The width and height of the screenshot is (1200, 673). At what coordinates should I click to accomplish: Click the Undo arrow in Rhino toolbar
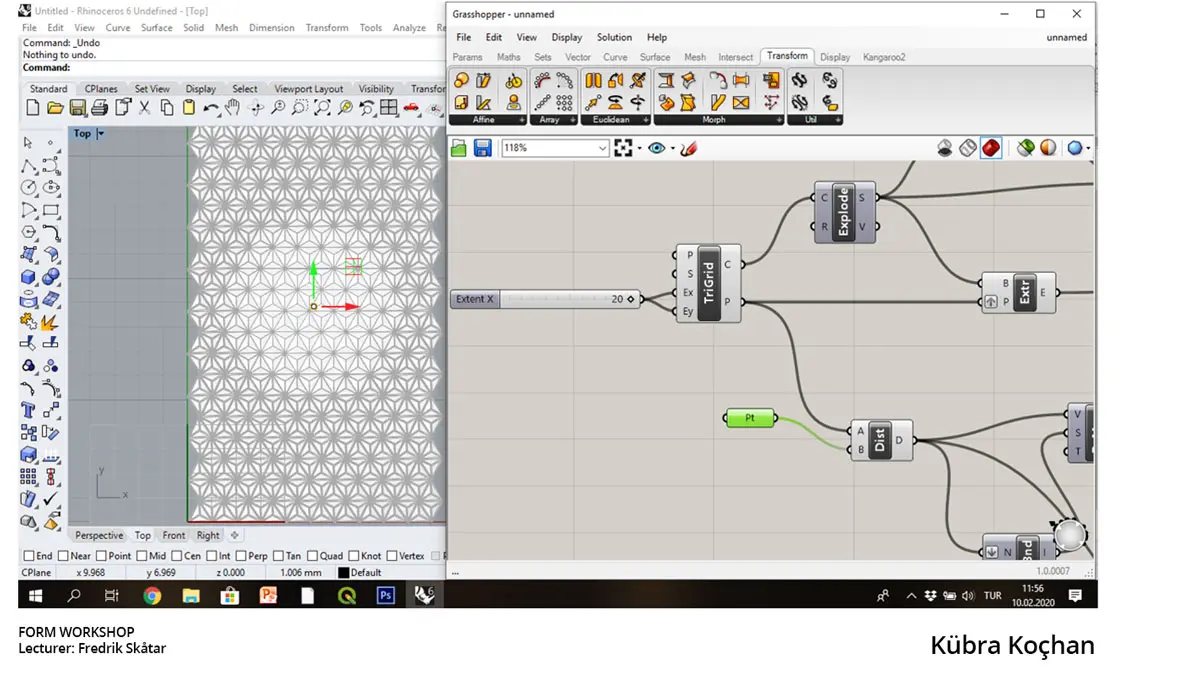211,108
